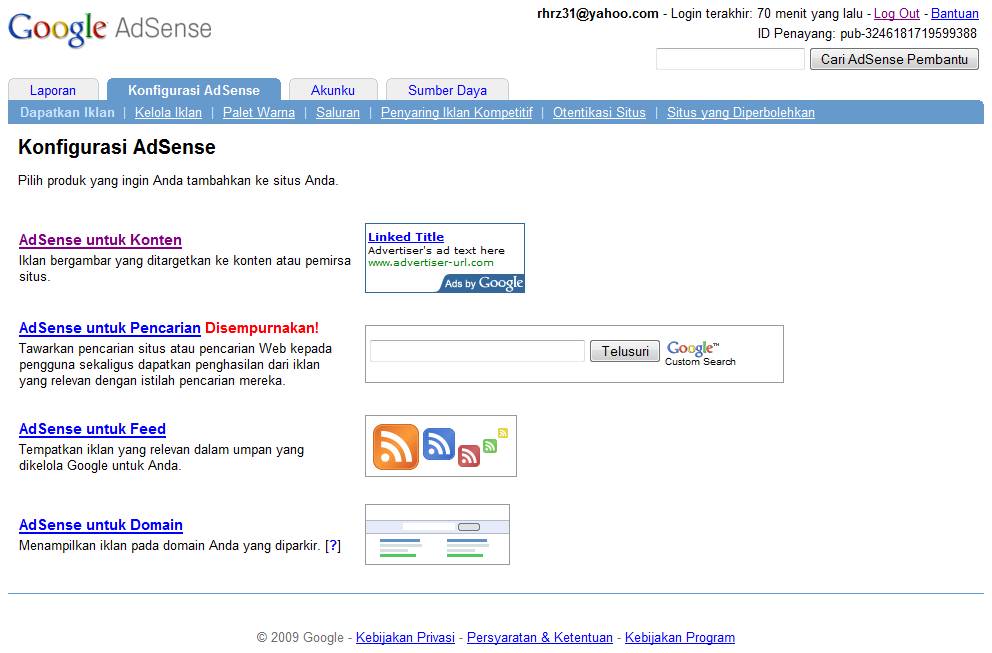The width and height of the screenshot is (992, 653).
Task: Open the Kebijakan Program link
Action: pyautogui.click(x=680, y=637)
